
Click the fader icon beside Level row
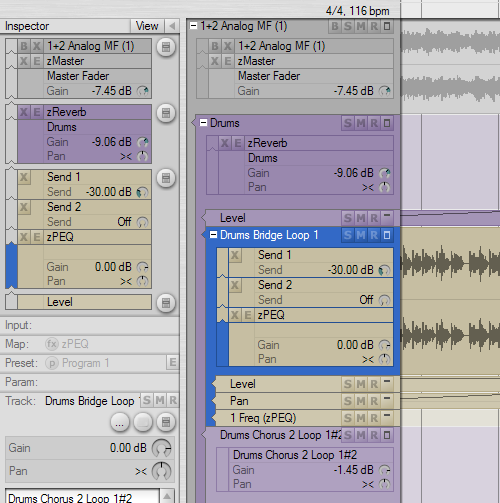[x=166, y=303]
